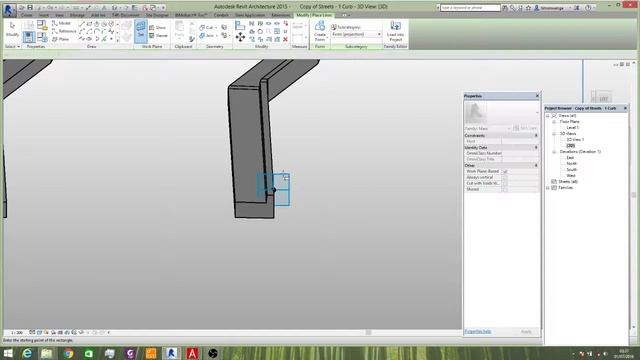Click the Save icon in quick access toolbar
Image resolution: width=640 pixels, height=360 pixels.
coord(30,7)
